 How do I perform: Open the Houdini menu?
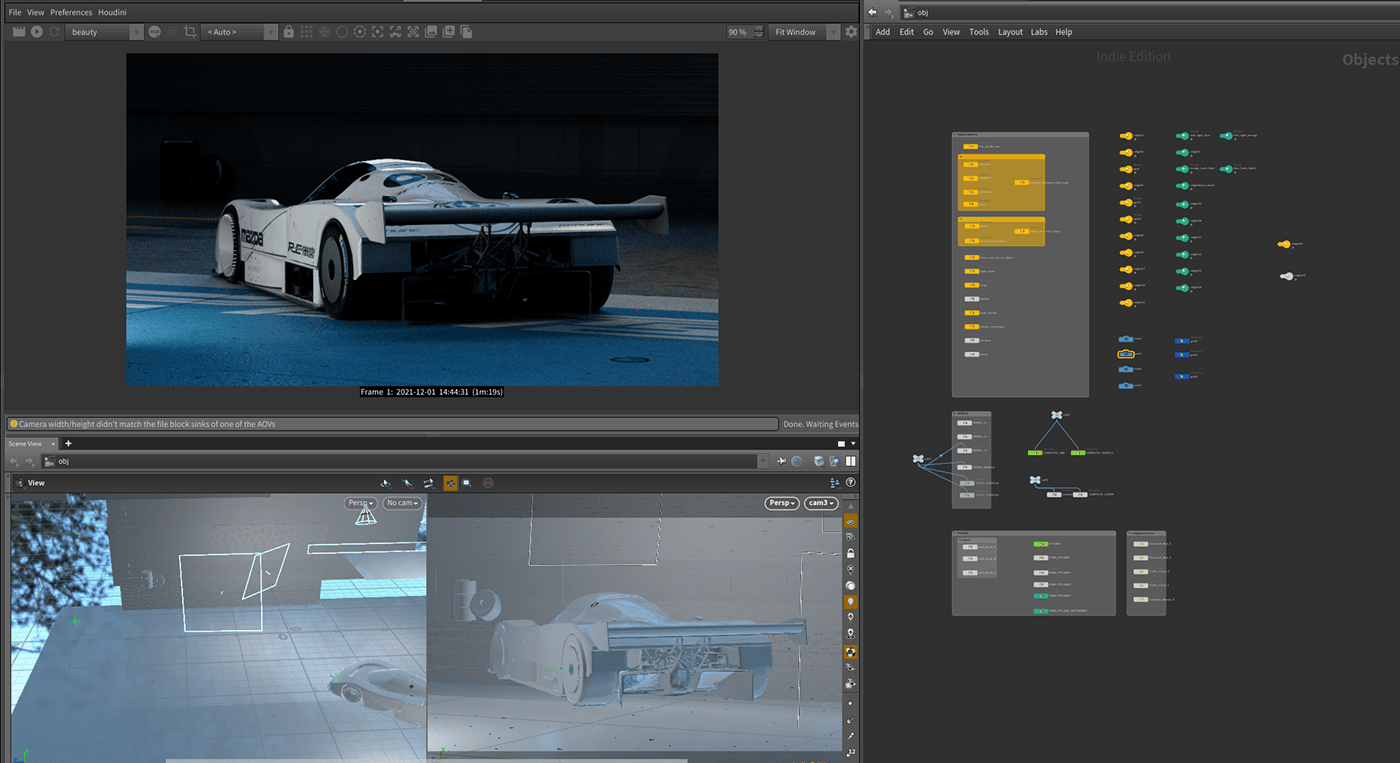(112, 12)
